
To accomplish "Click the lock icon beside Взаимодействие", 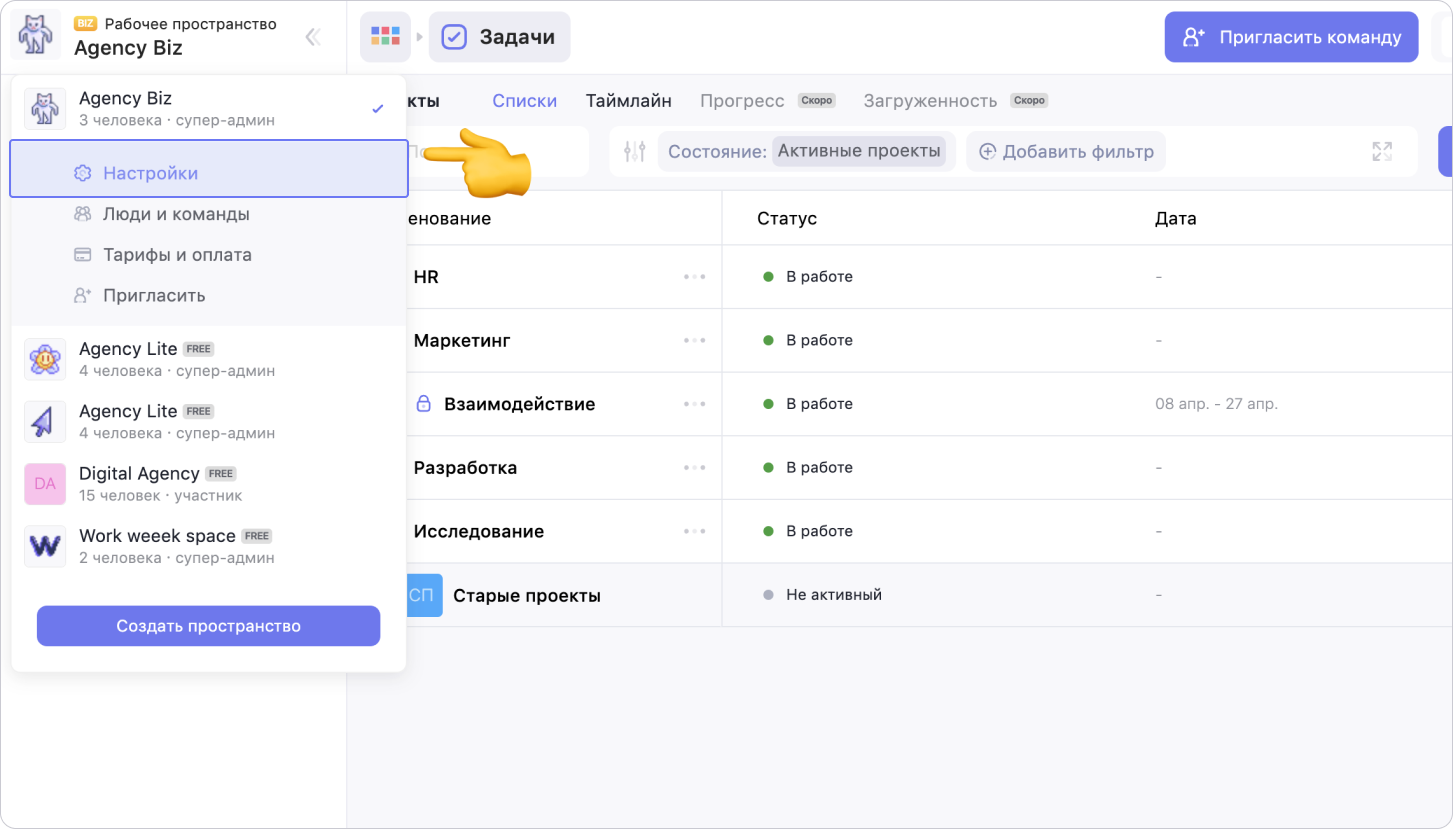I will click(423, 404).
